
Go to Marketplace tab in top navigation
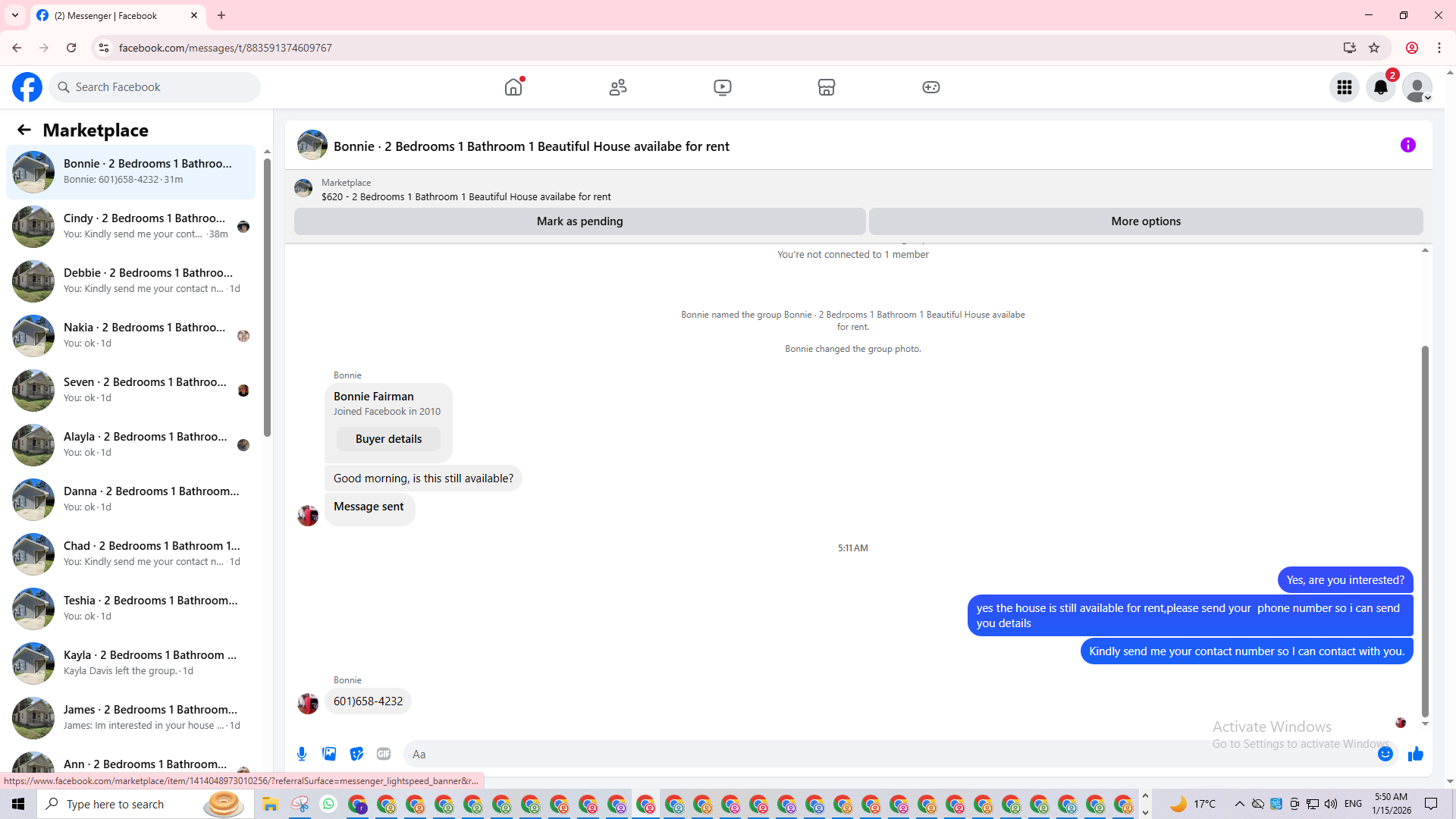(x=826, y=87)
